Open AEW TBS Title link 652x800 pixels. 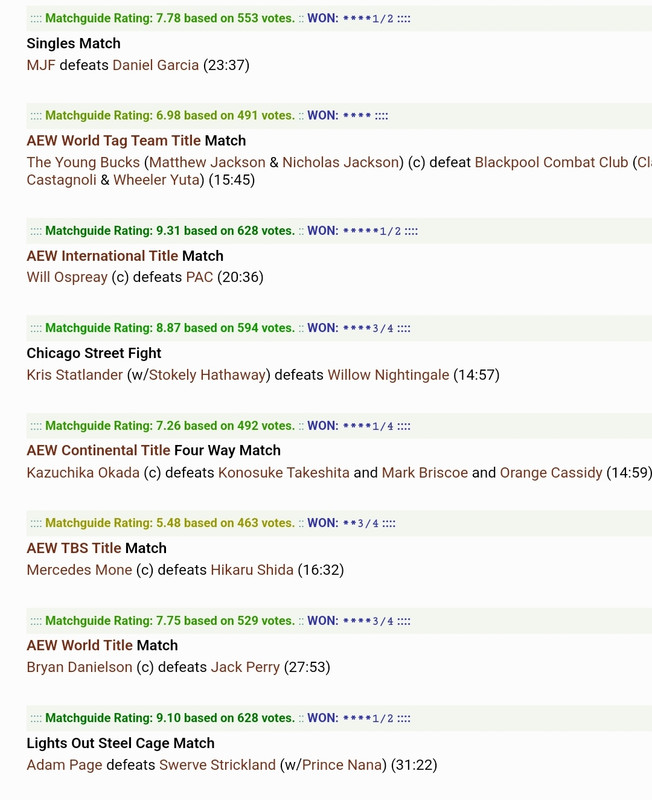click(x=74, y=548)
